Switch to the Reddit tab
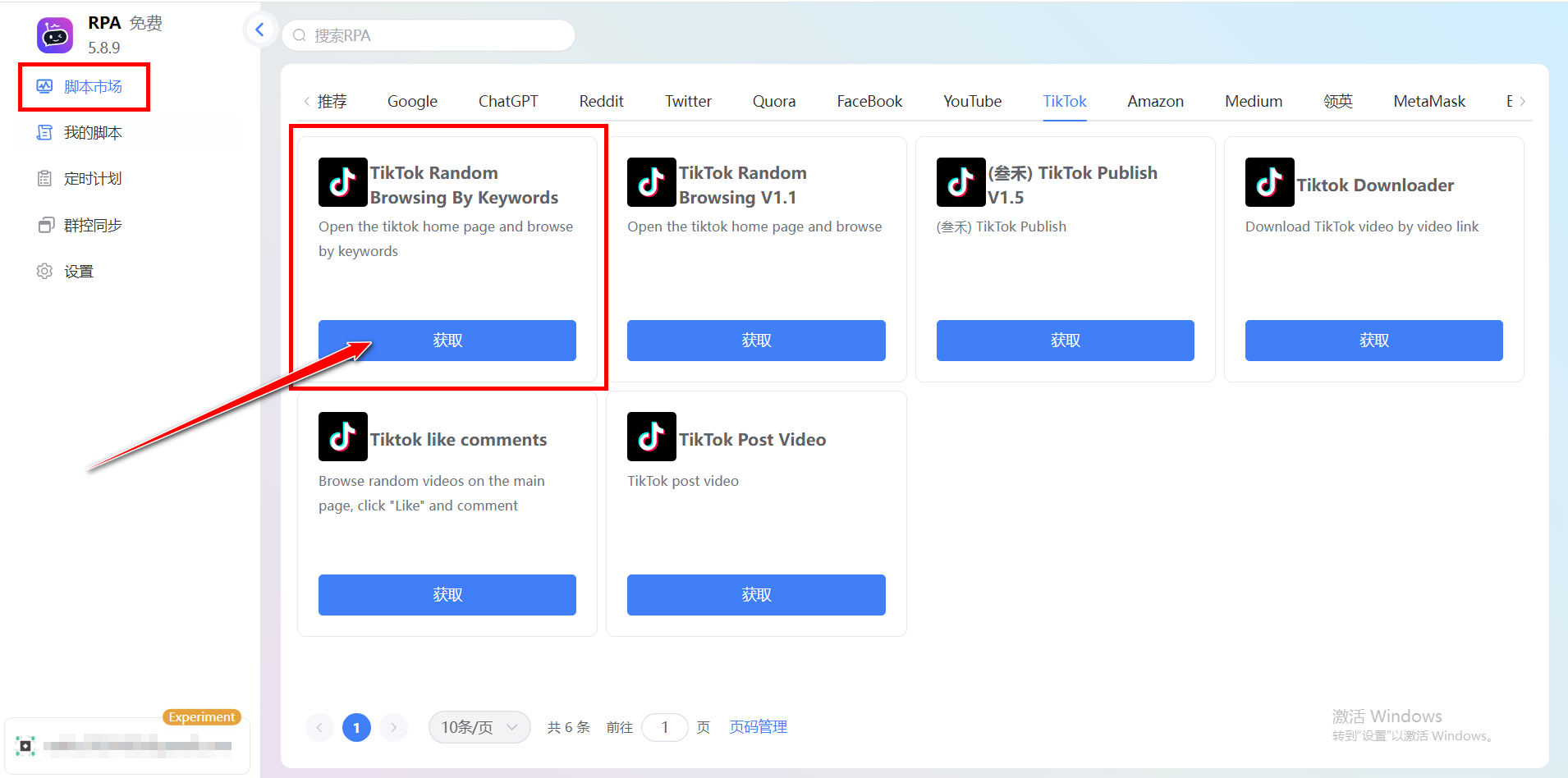This screenshot has width=1568, height=778. click(601, 101)
